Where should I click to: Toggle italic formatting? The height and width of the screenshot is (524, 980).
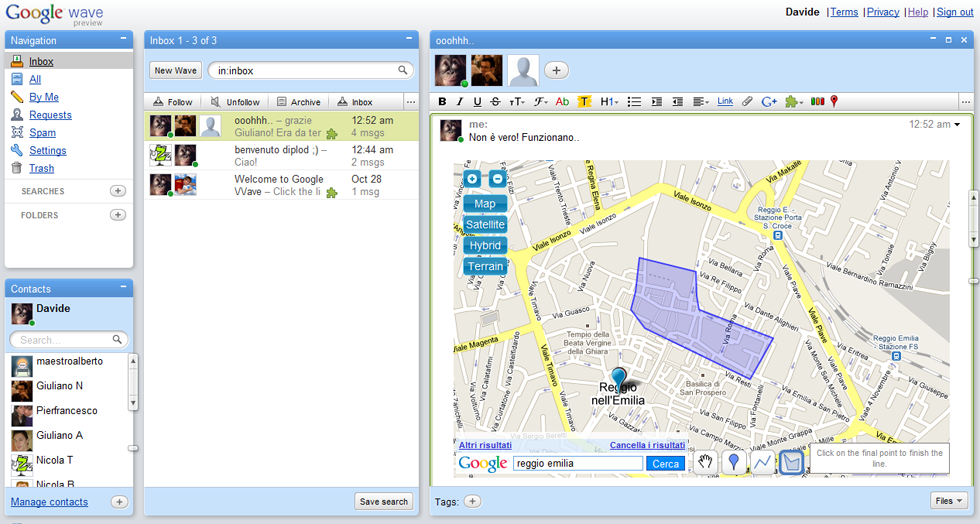point(460,101)
